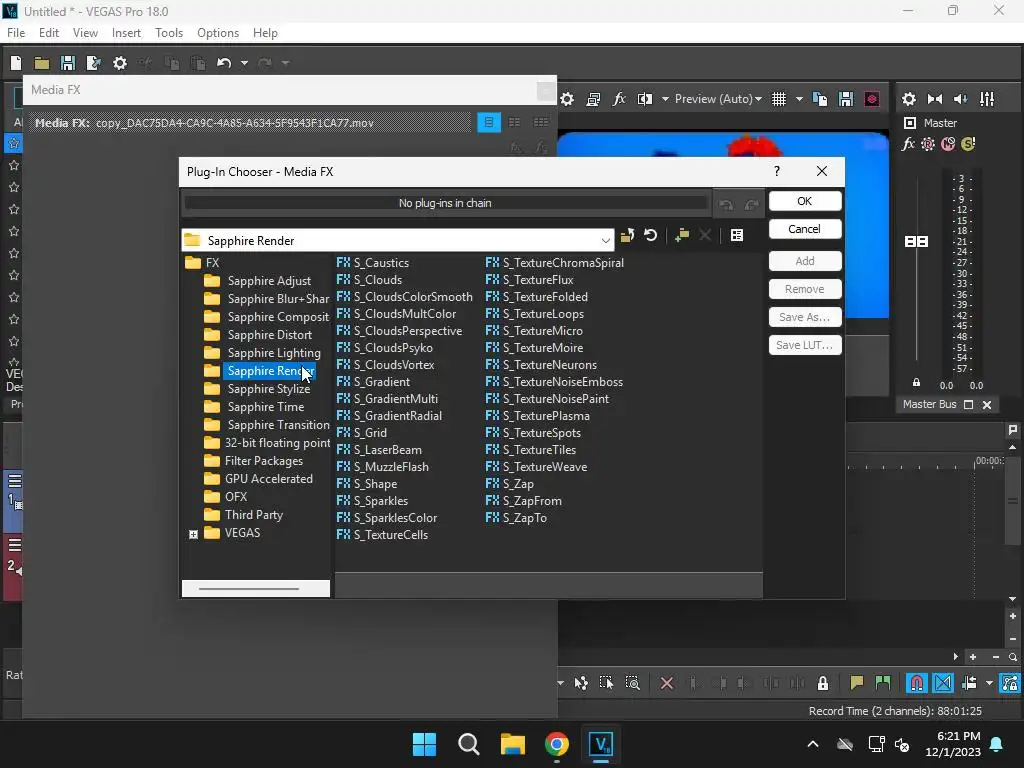Click the video preview FX icon
This screenshot has width=1024, height=768.
[x=619, y=99]
